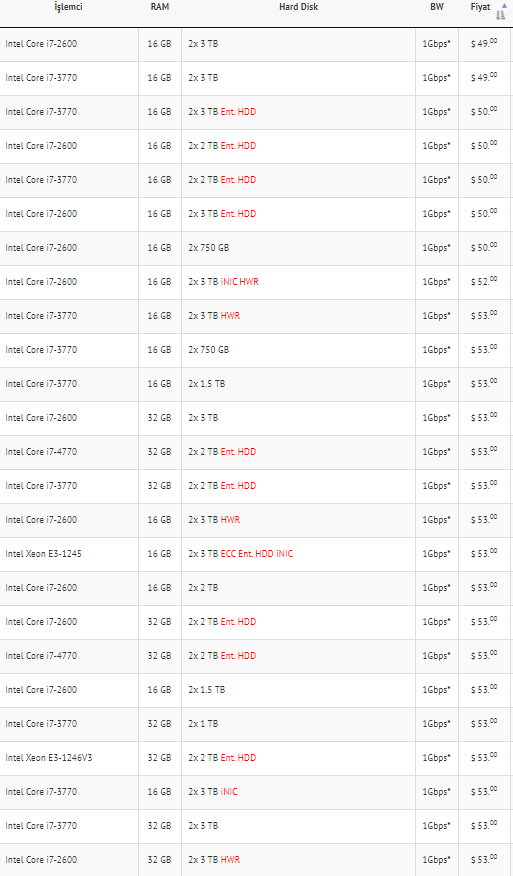Click the Fiyat column sort arrows icon
Screen dimensions: 513x876
pyautogui.click(x=501, y=11)
